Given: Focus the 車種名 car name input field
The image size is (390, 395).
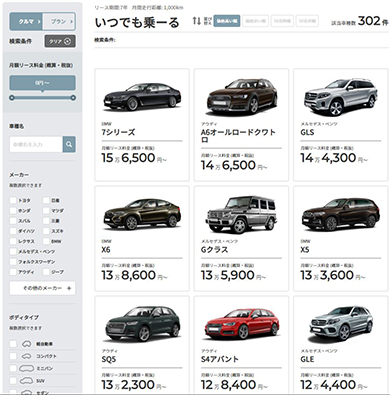Looking at the screenshot, I should pyautogui.click(x=36, y=144).
